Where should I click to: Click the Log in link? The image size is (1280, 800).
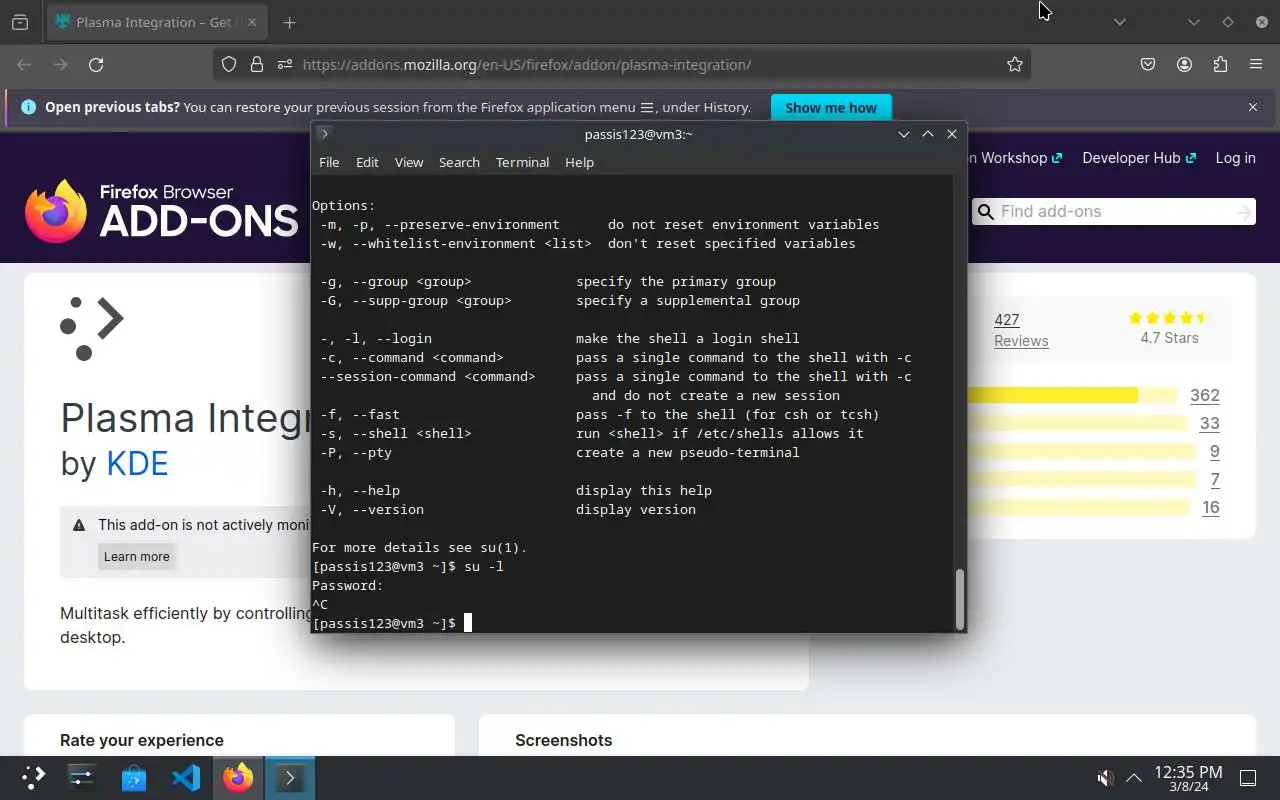[x=1235, y=158]
